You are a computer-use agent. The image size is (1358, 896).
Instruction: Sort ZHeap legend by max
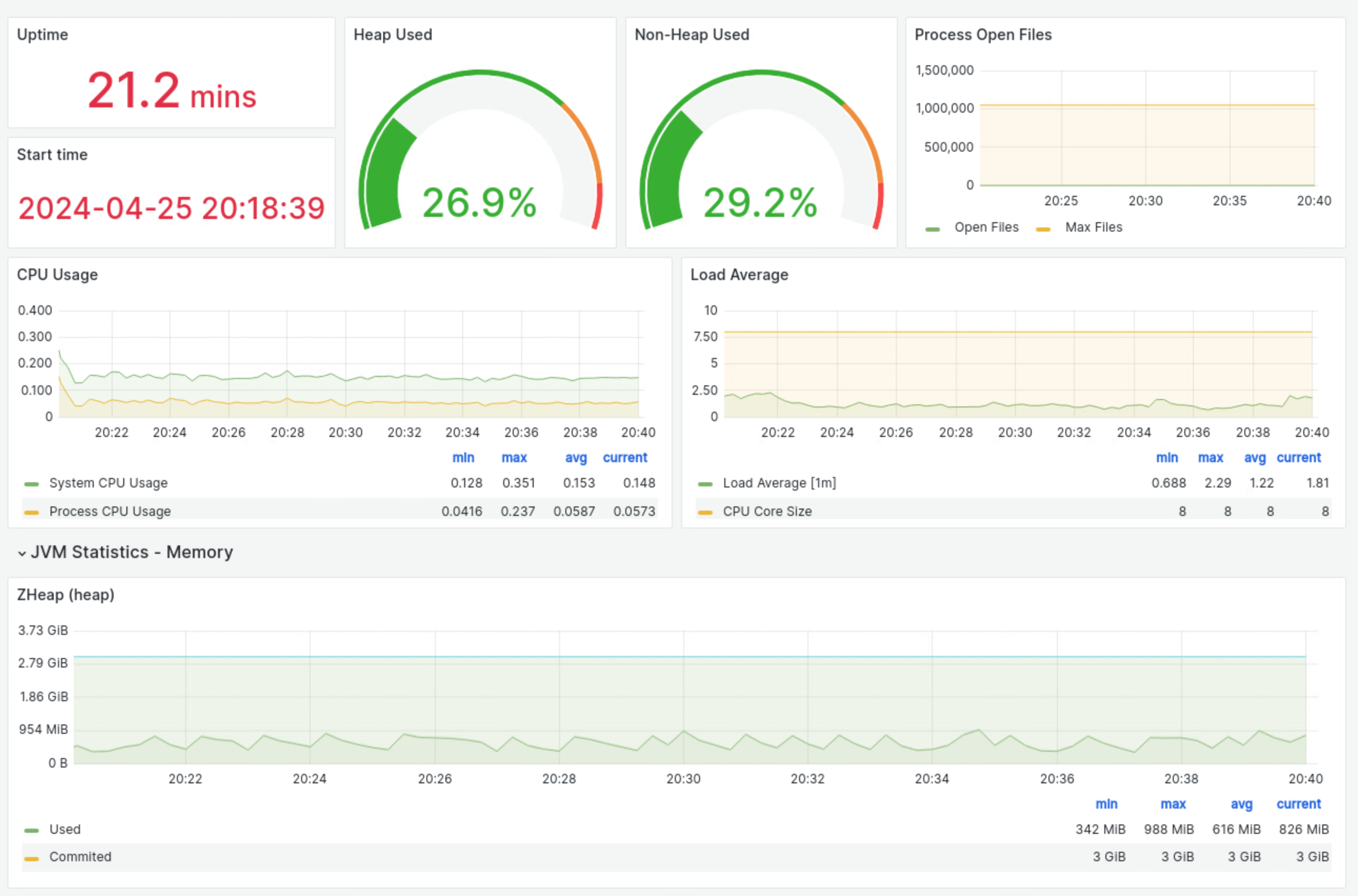1173,803
